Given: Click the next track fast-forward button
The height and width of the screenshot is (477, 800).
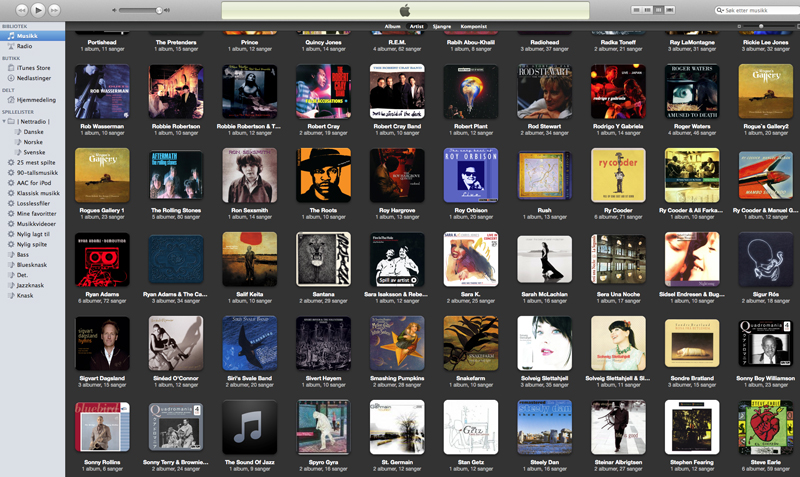Looking at the screenshot, I should 54,10.
